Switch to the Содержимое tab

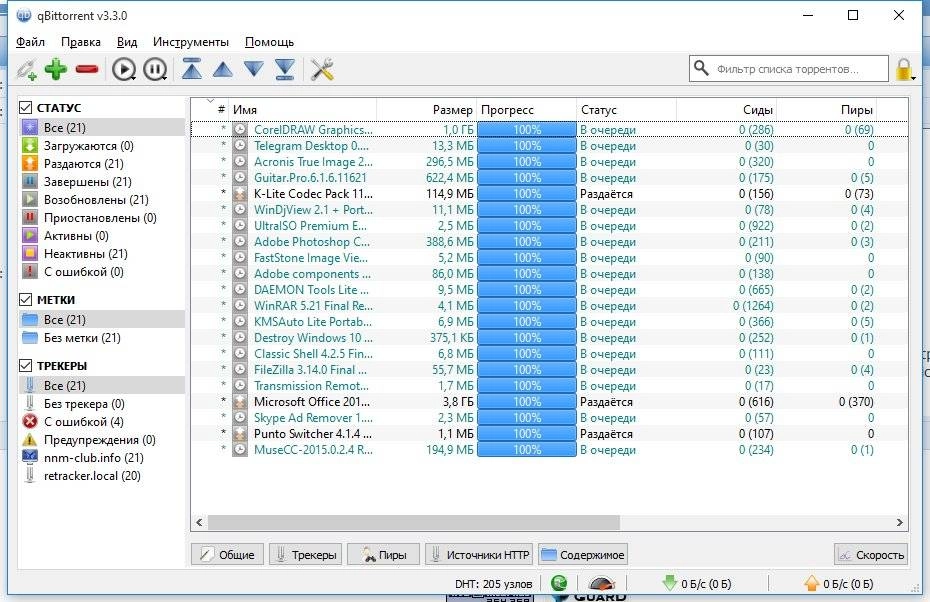583,555
